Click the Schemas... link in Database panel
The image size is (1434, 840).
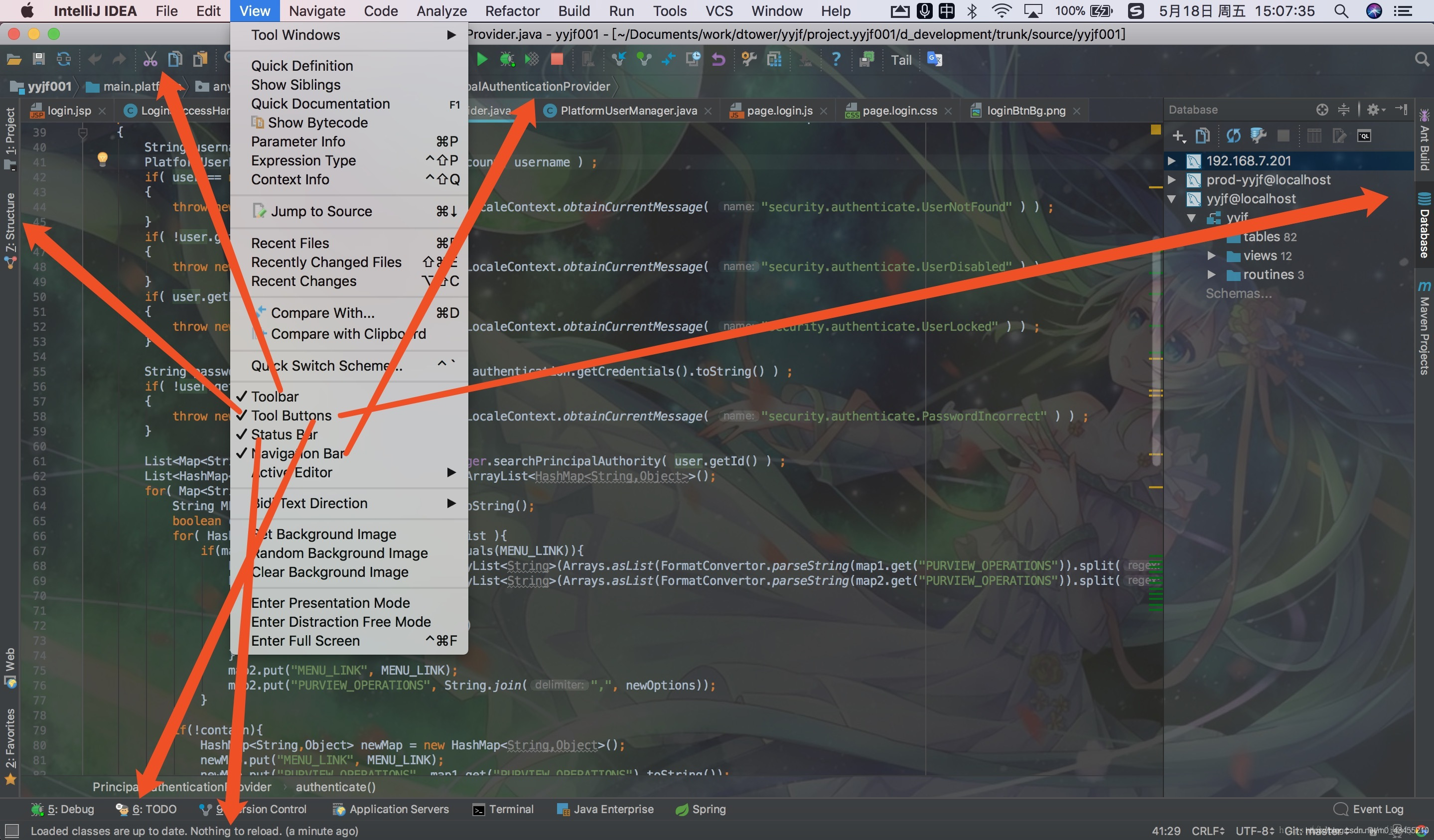[x=1238, y=293]
